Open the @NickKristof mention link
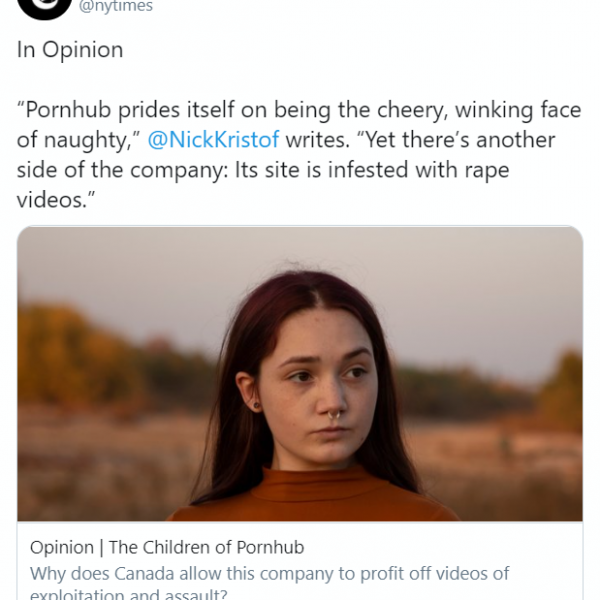600x600 pixels. pos(213,140)
